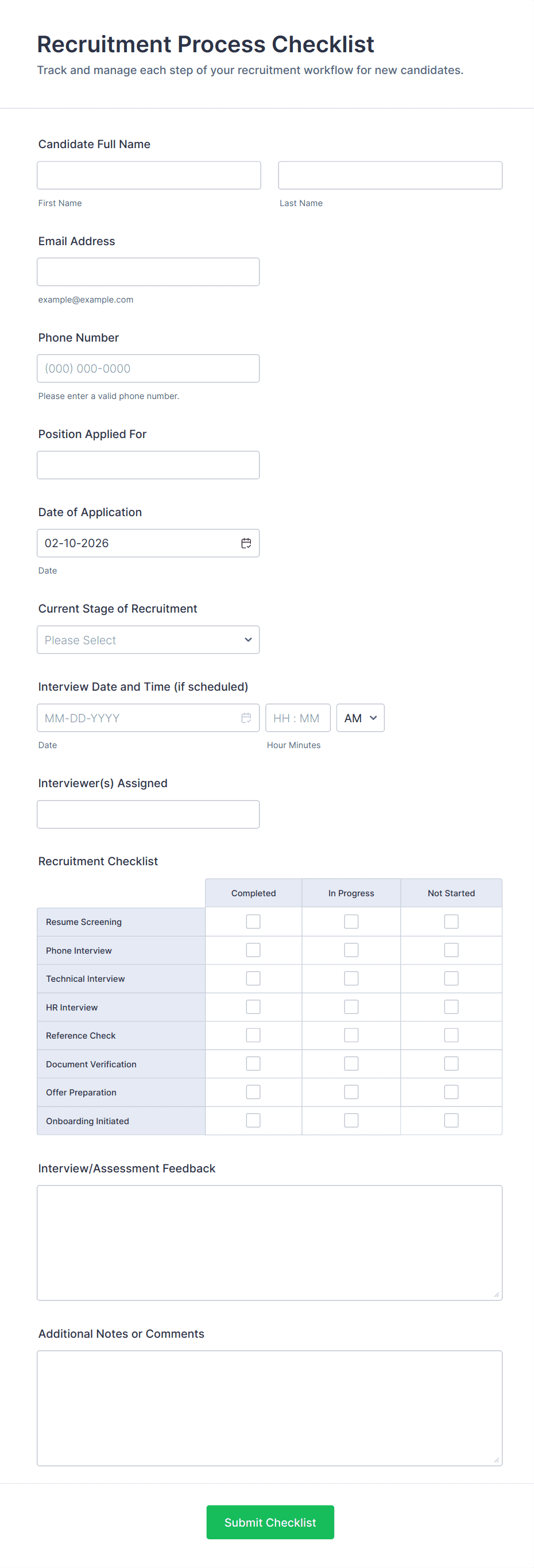Expand Current Stage of Recruitment dropdown

coord(148,640)
